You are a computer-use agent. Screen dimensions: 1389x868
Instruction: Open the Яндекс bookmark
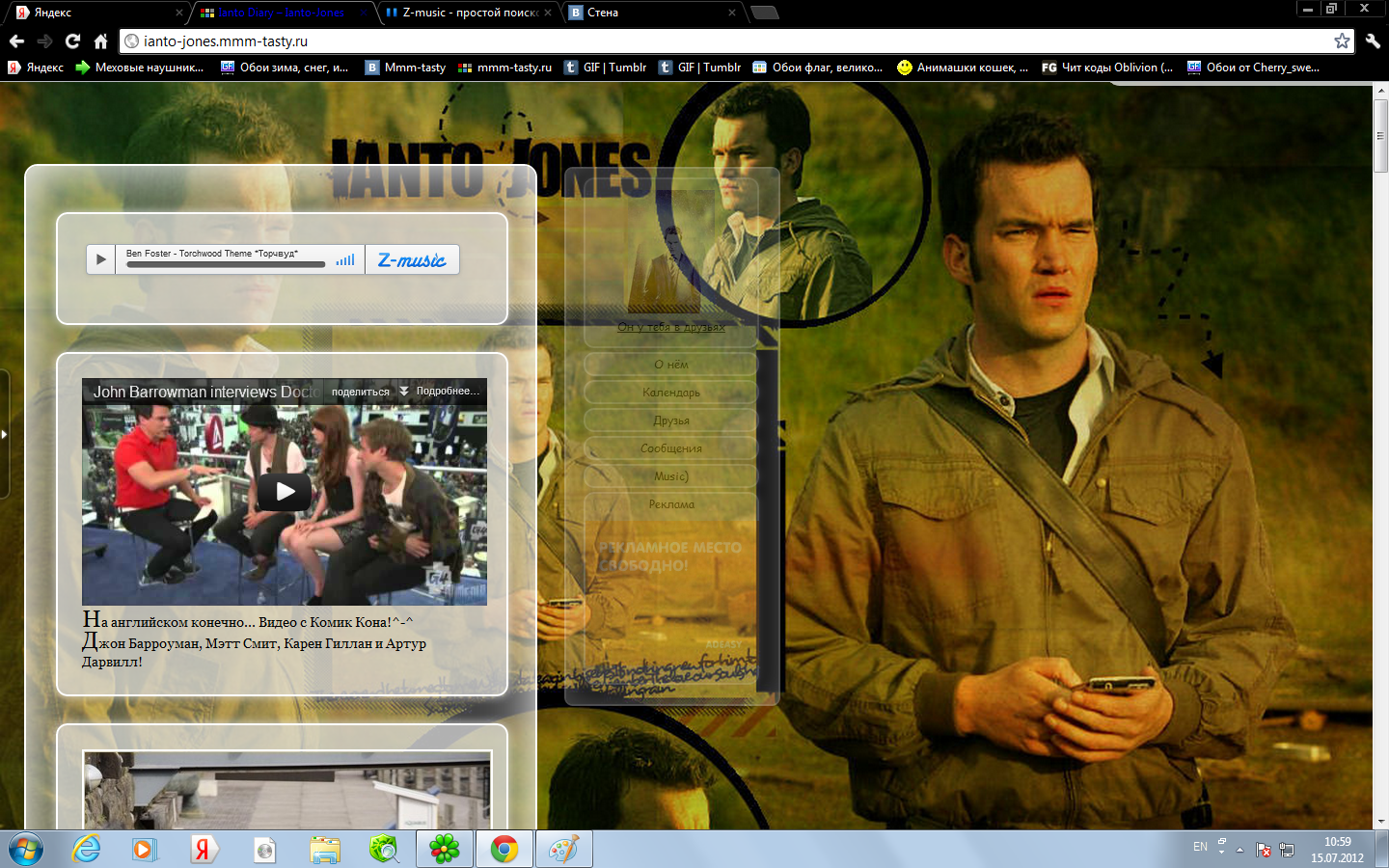pos(36,68)
